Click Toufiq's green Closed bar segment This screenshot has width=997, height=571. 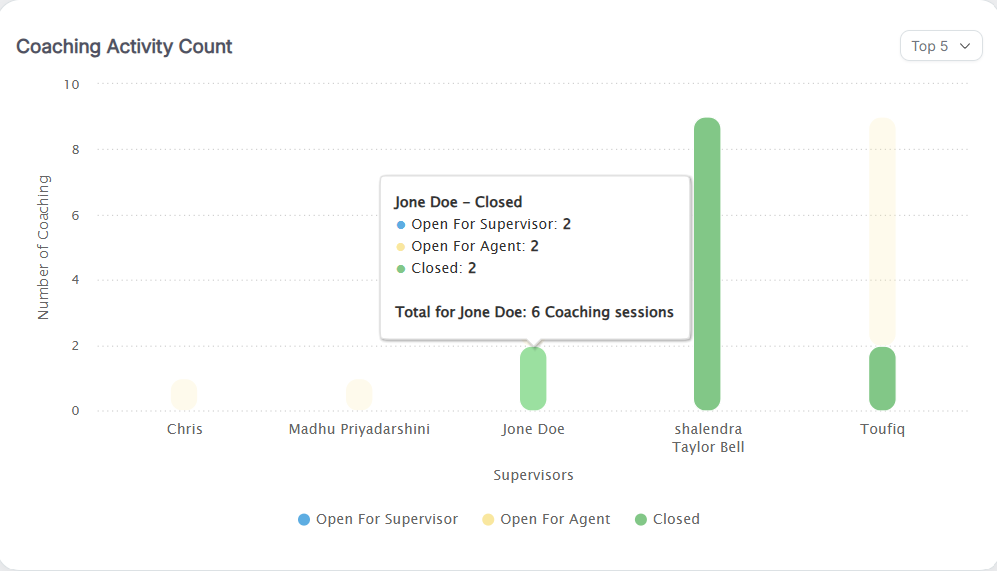tap(882, 379)
